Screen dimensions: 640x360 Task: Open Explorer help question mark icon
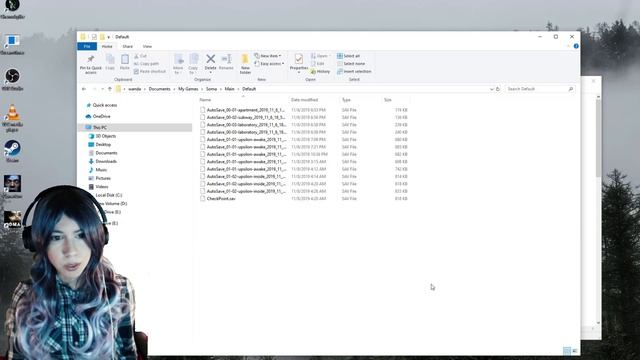point(576,46)
